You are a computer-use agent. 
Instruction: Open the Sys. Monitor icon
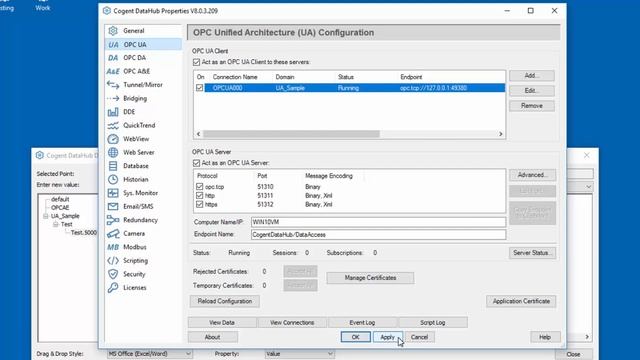pos(113,193)
